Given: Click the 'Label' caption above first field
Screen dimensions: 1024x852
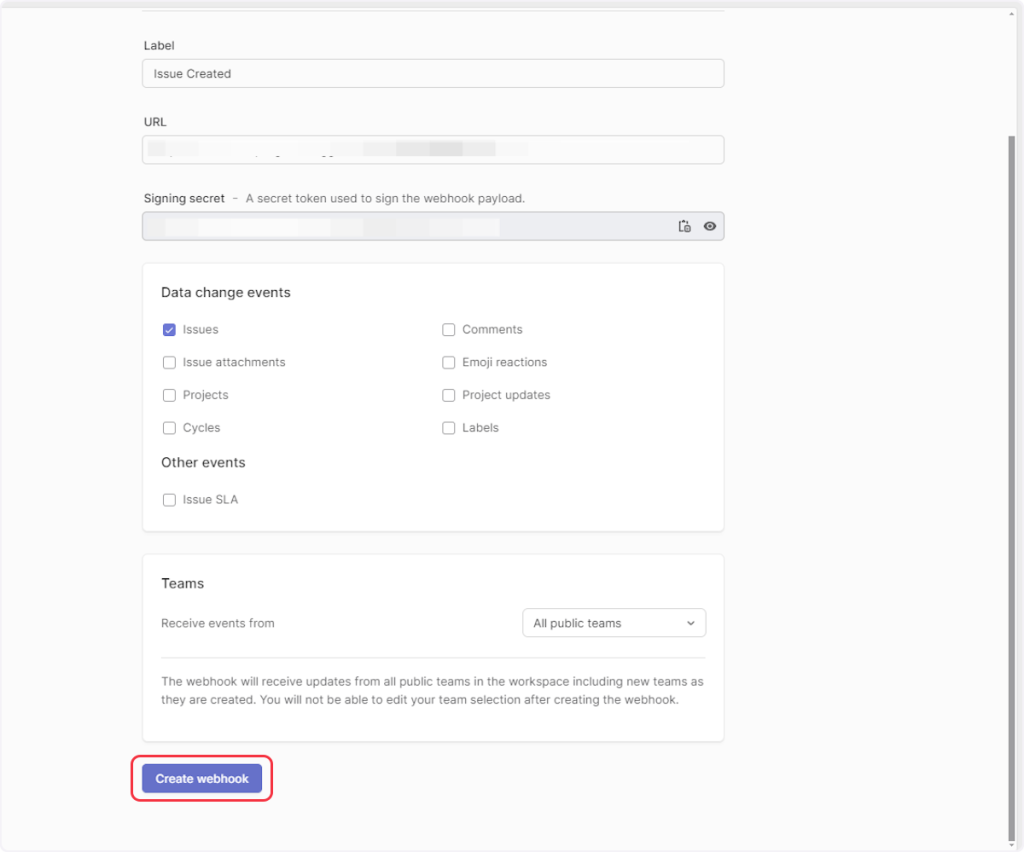Looking at the screenshot, I should [160, 46].
